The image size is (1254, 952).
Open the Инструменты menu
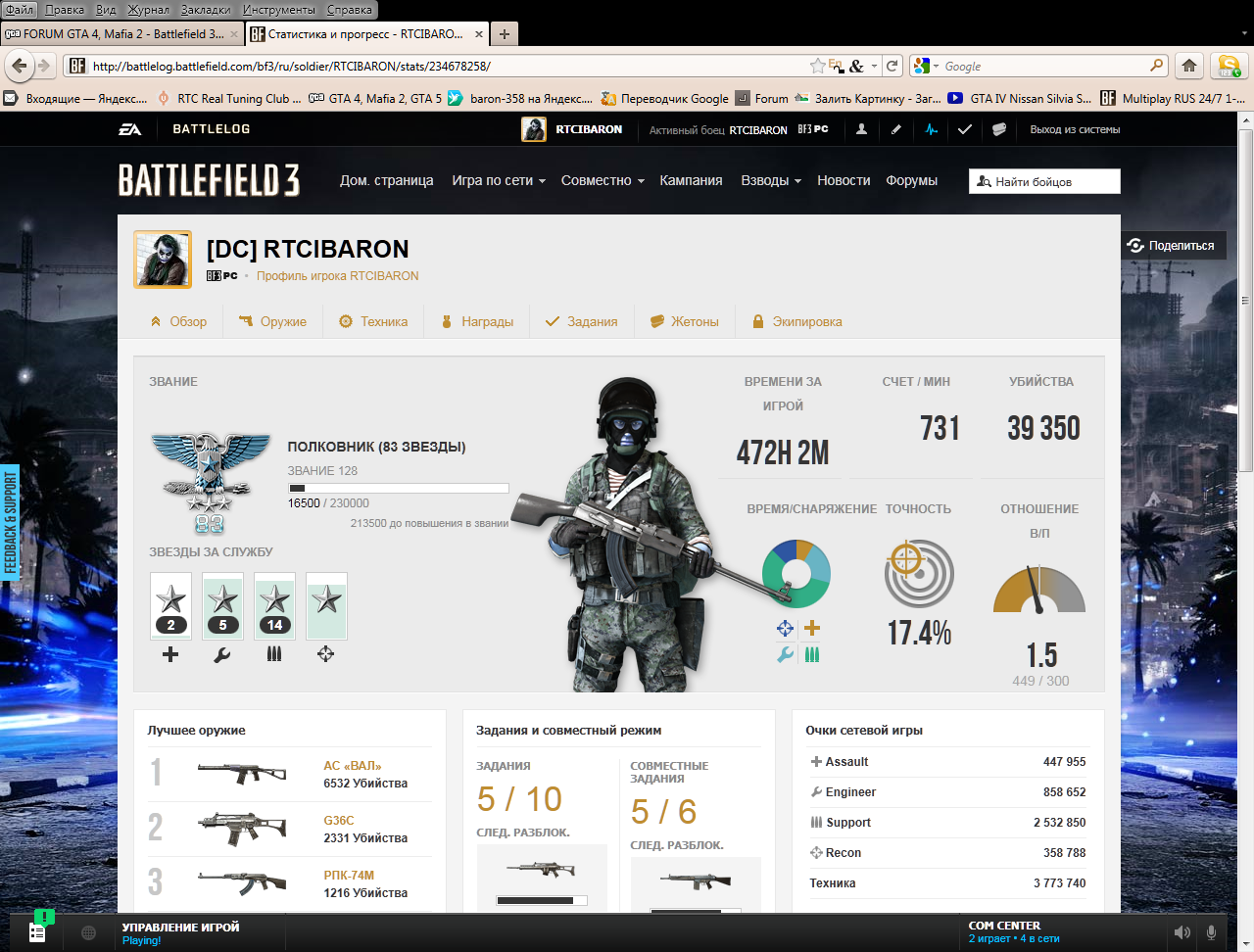coord(279,9)
